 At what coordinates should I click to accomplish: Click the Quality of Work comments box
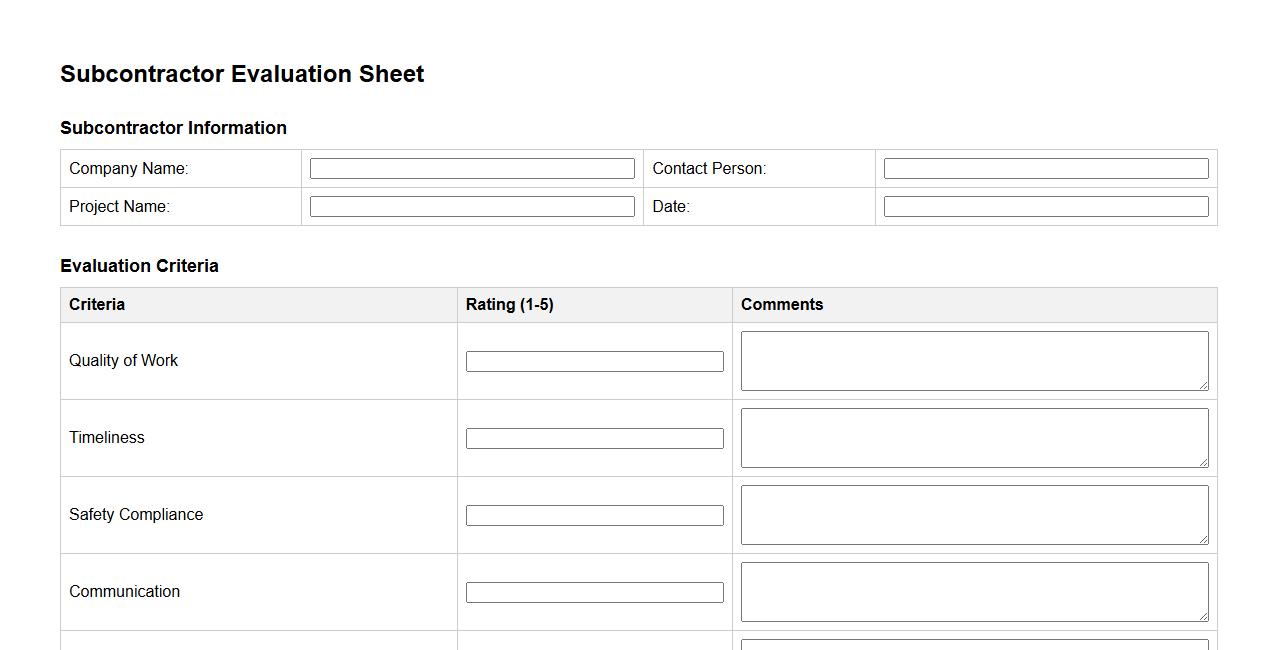[974, 361]
